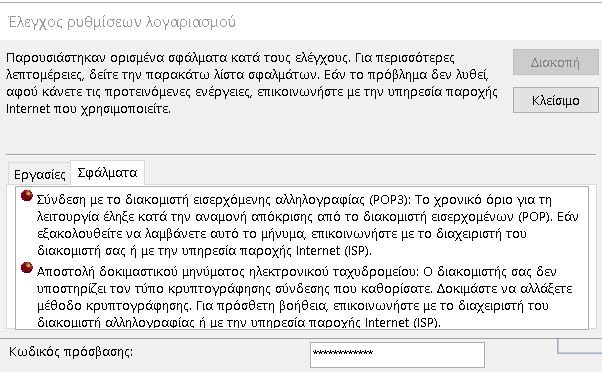This screenshot has width=602, height=372.
Task: Switch to the Εργασίες tab
Action: (40, 175)
